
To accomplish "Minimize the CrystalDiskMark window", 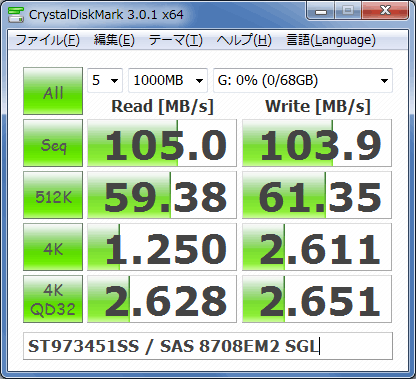I will coord(321,11).
